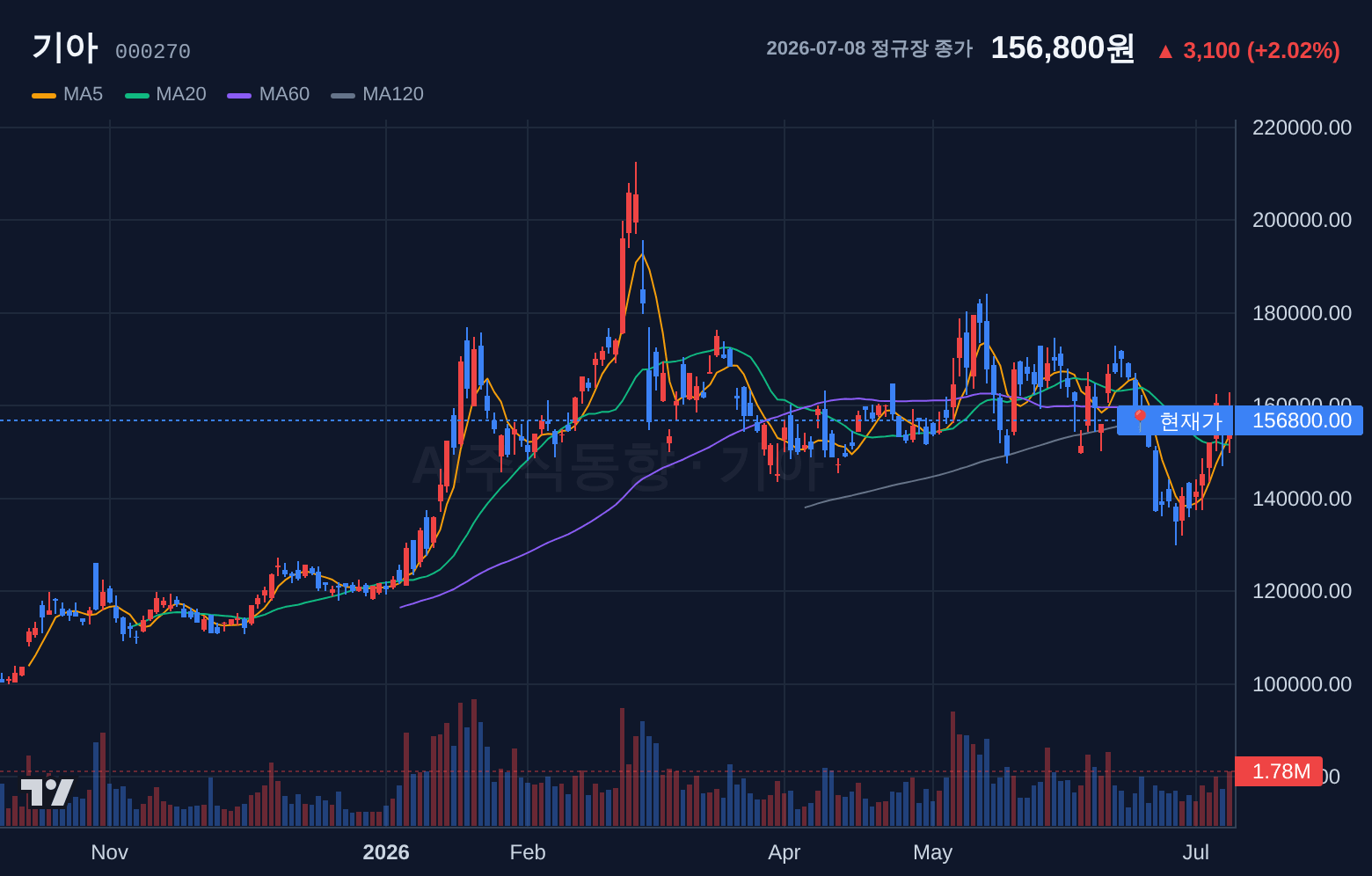Click the Jul label on time axis
Image resolution: width=1372 pixels, height=876 pixels.
pyautogui.click(x=1195, y=852)
